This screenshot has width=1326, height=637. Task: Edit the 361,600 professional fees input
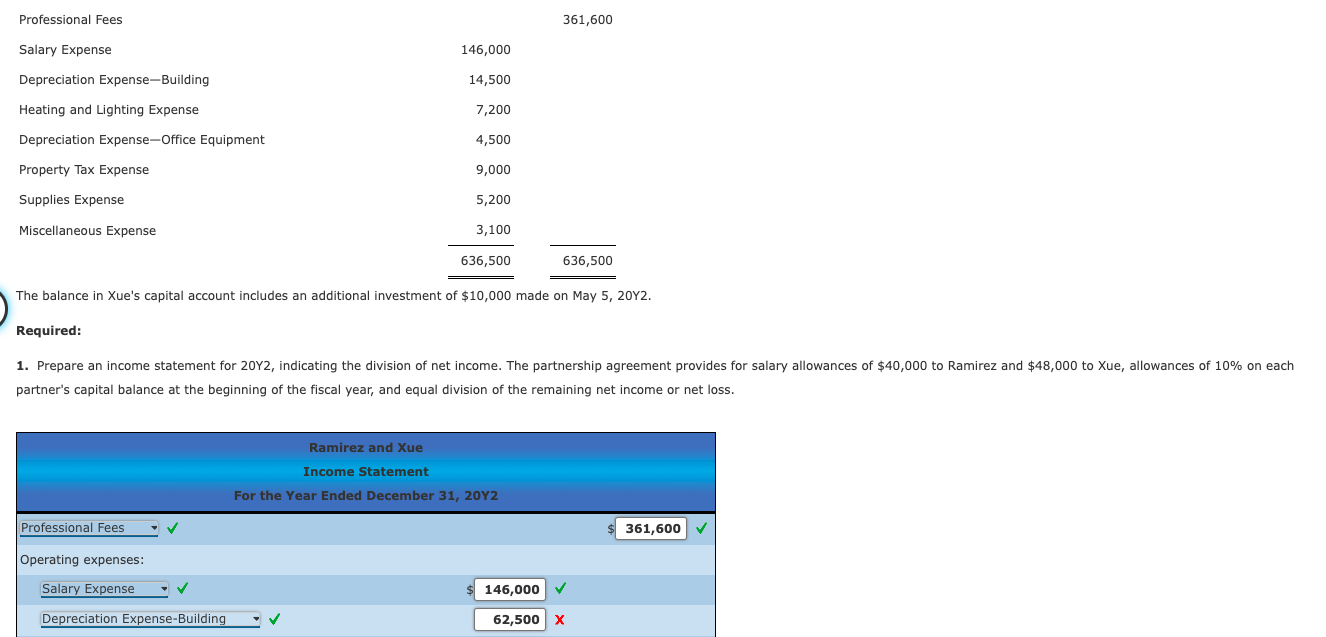651,528
